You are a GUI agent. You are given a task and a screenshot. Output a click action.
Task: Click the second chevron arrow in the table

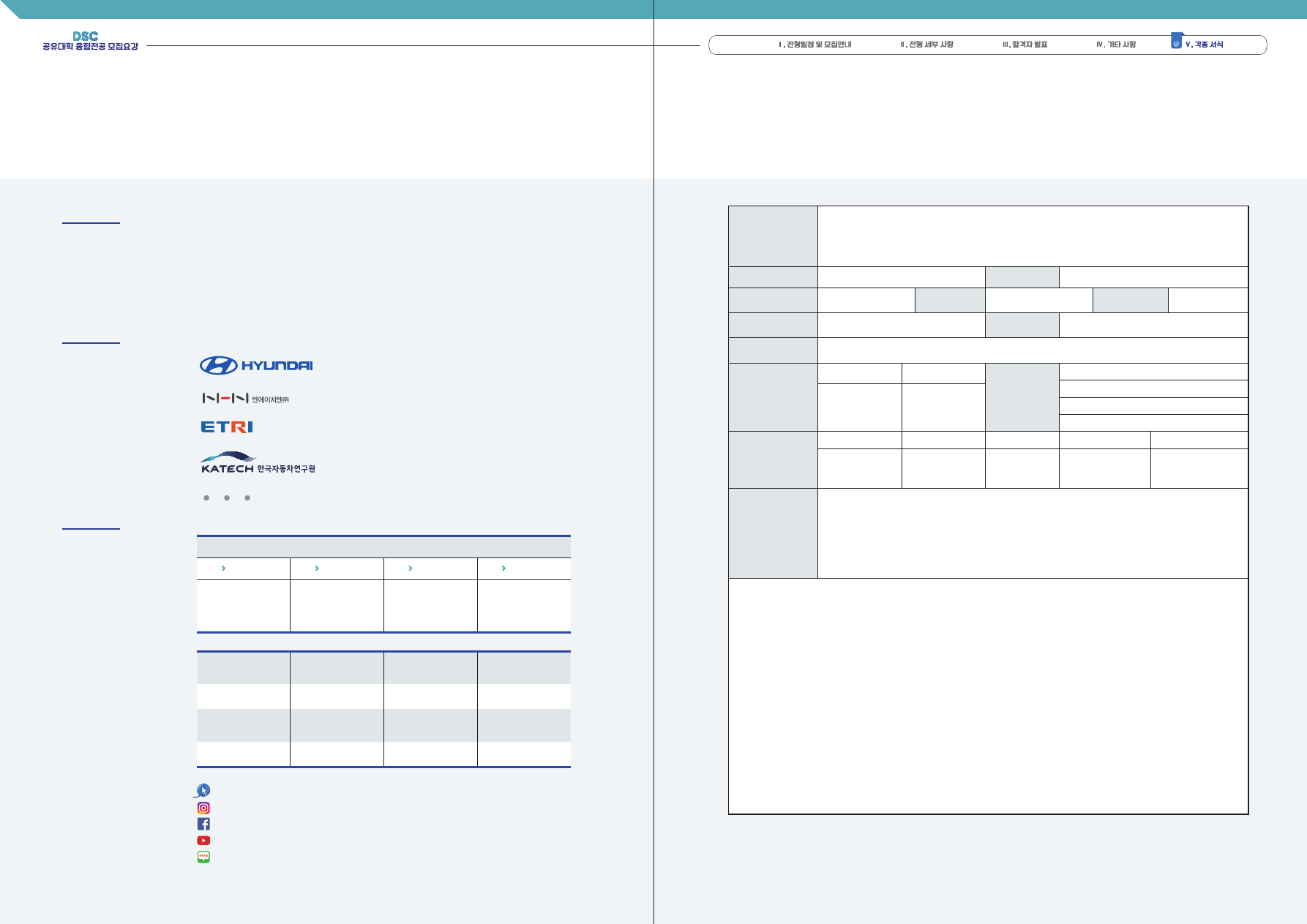317,568
